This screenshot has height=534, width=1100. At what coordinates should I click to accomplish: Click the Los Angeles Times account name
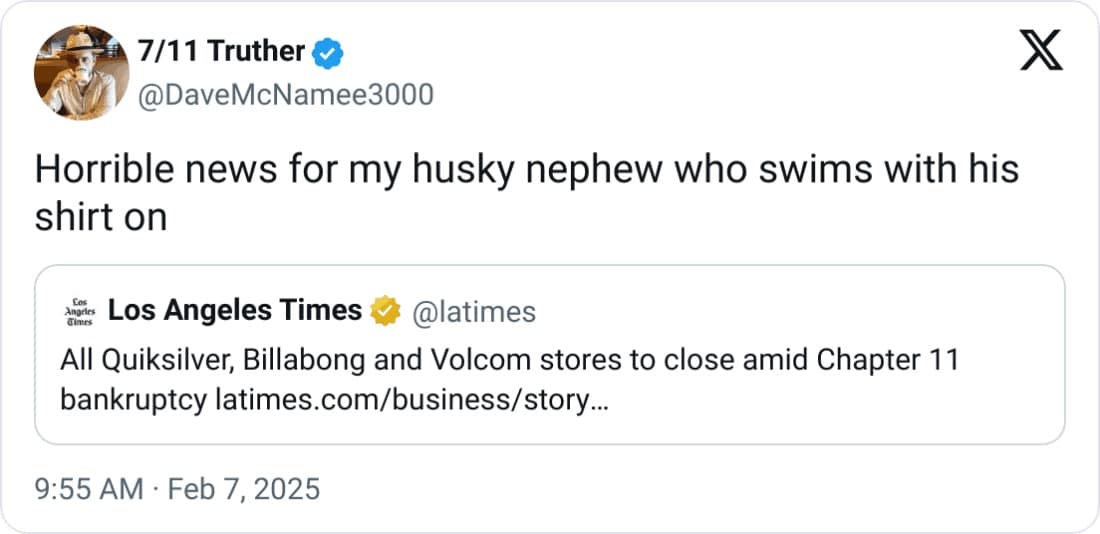(x=234, y=311)
